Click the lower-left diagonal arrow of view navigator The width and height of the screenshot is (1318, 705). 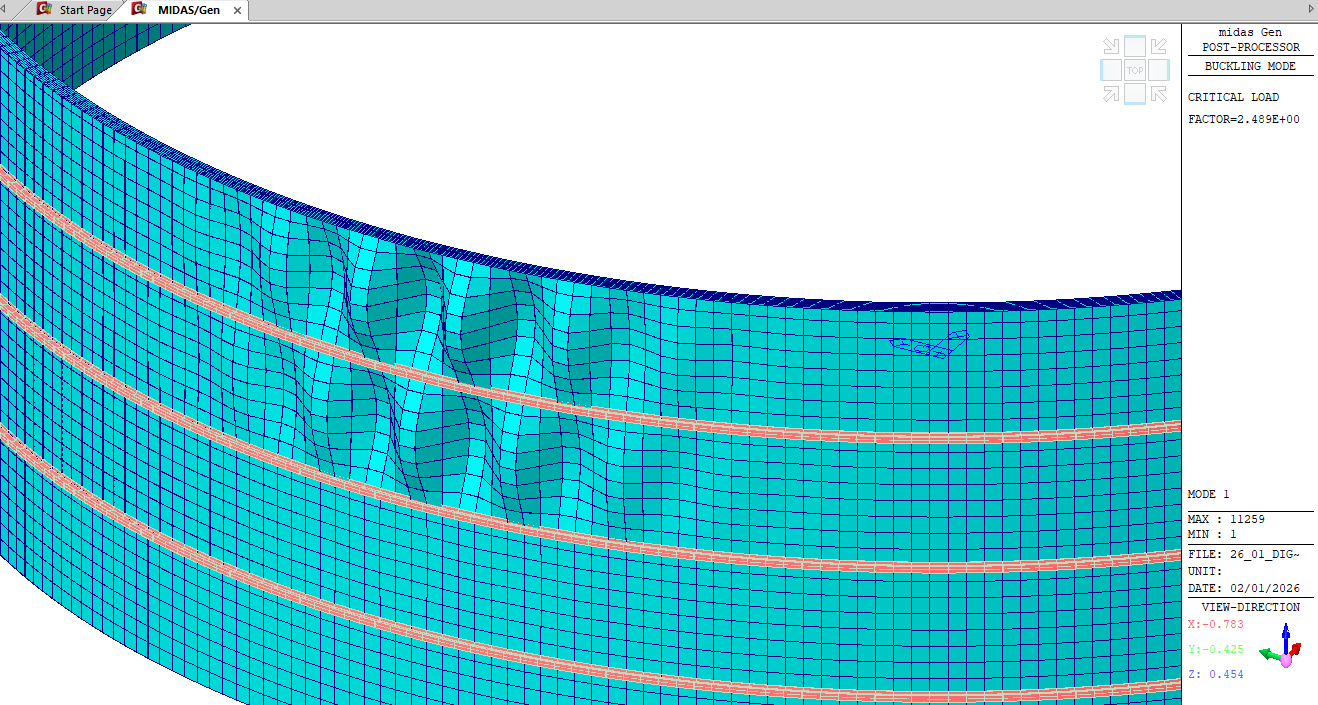1111,94
